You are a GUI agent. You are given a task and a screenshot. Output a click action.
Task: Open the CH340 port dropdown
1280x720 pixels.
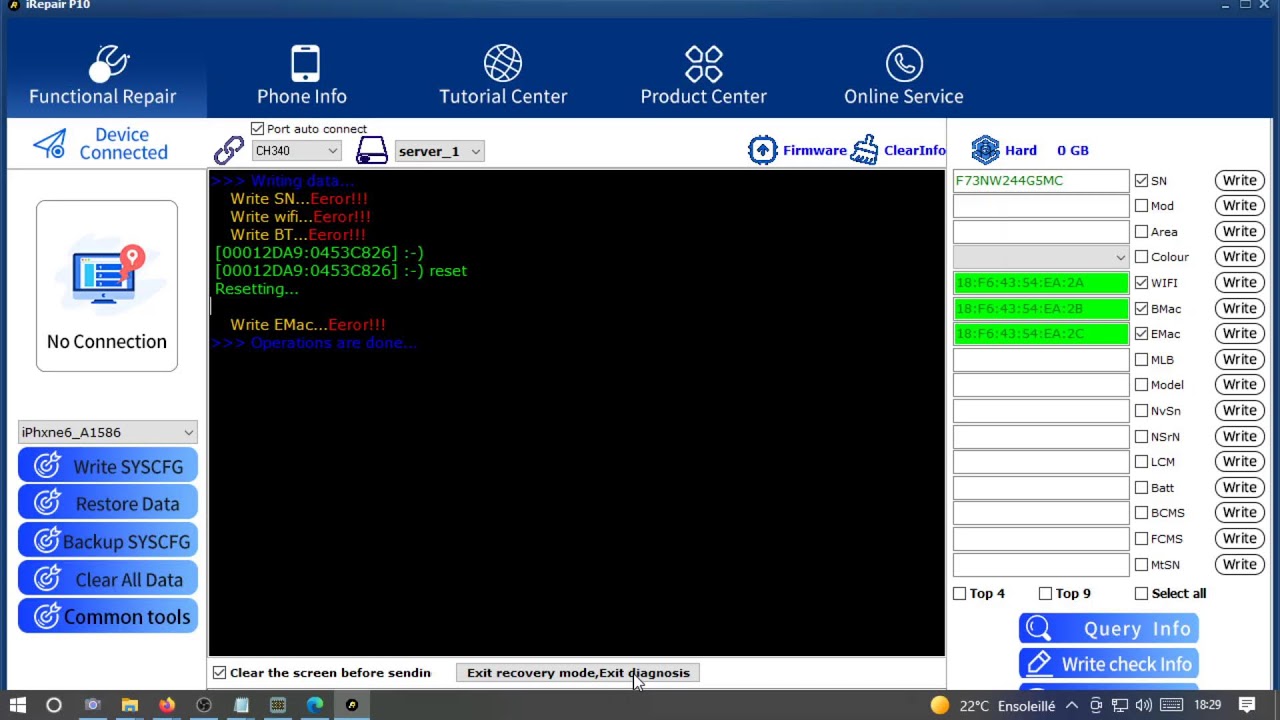296,151
